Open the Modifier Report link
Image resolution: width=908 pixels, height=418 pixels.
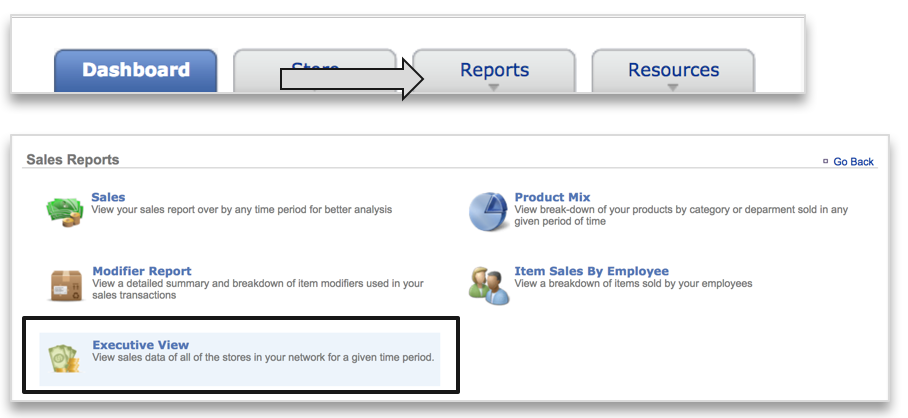(x=141, y=271)
